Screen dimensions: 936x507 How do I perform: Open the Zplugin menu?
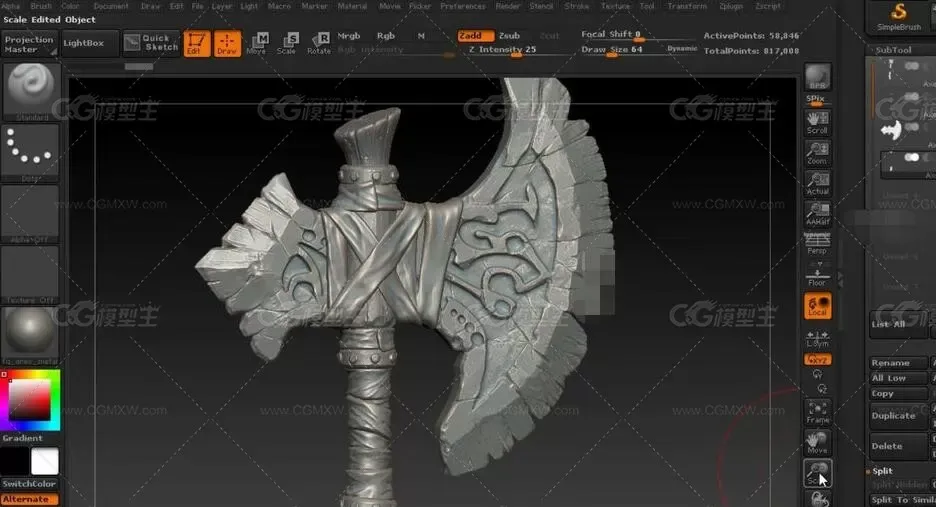(731, 6)
